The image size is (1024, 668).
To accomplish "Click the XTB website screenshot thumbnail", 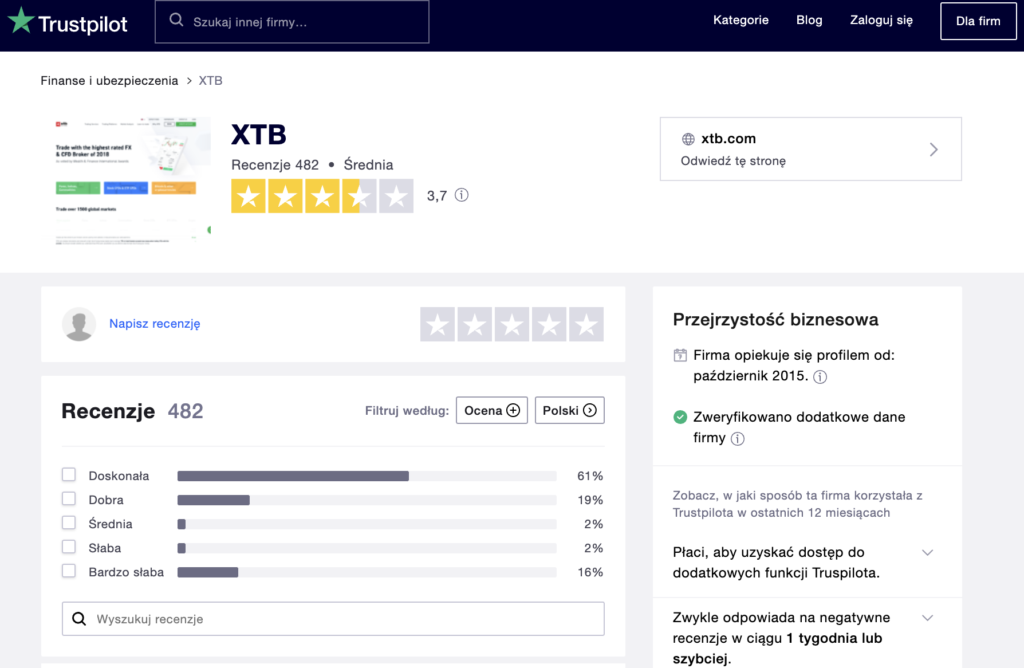I will [x=133, y=182].
